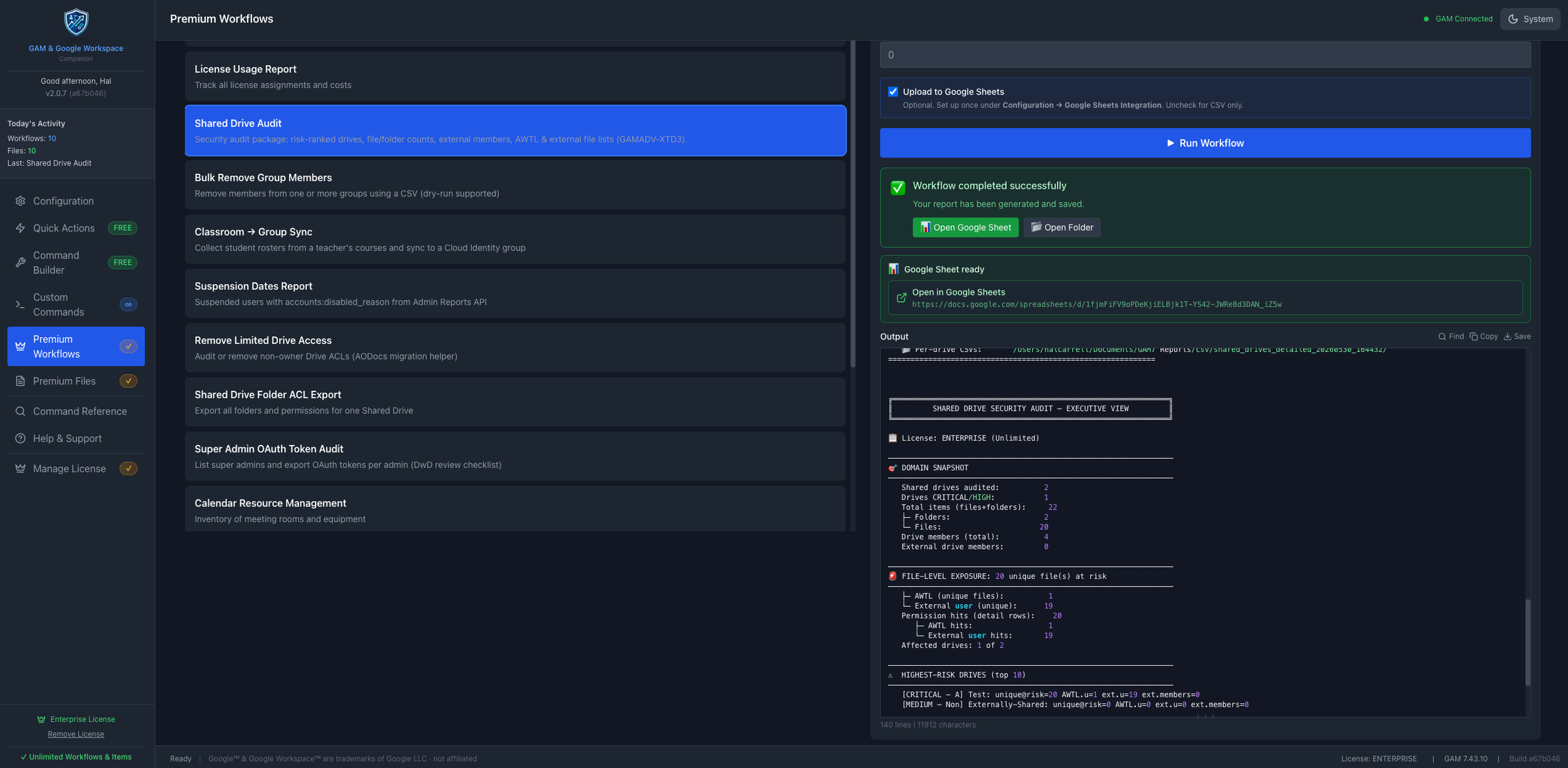Screen dimensions: 1568x768
Task: Click Open Google Sheet button
Action: coord(965,227)
